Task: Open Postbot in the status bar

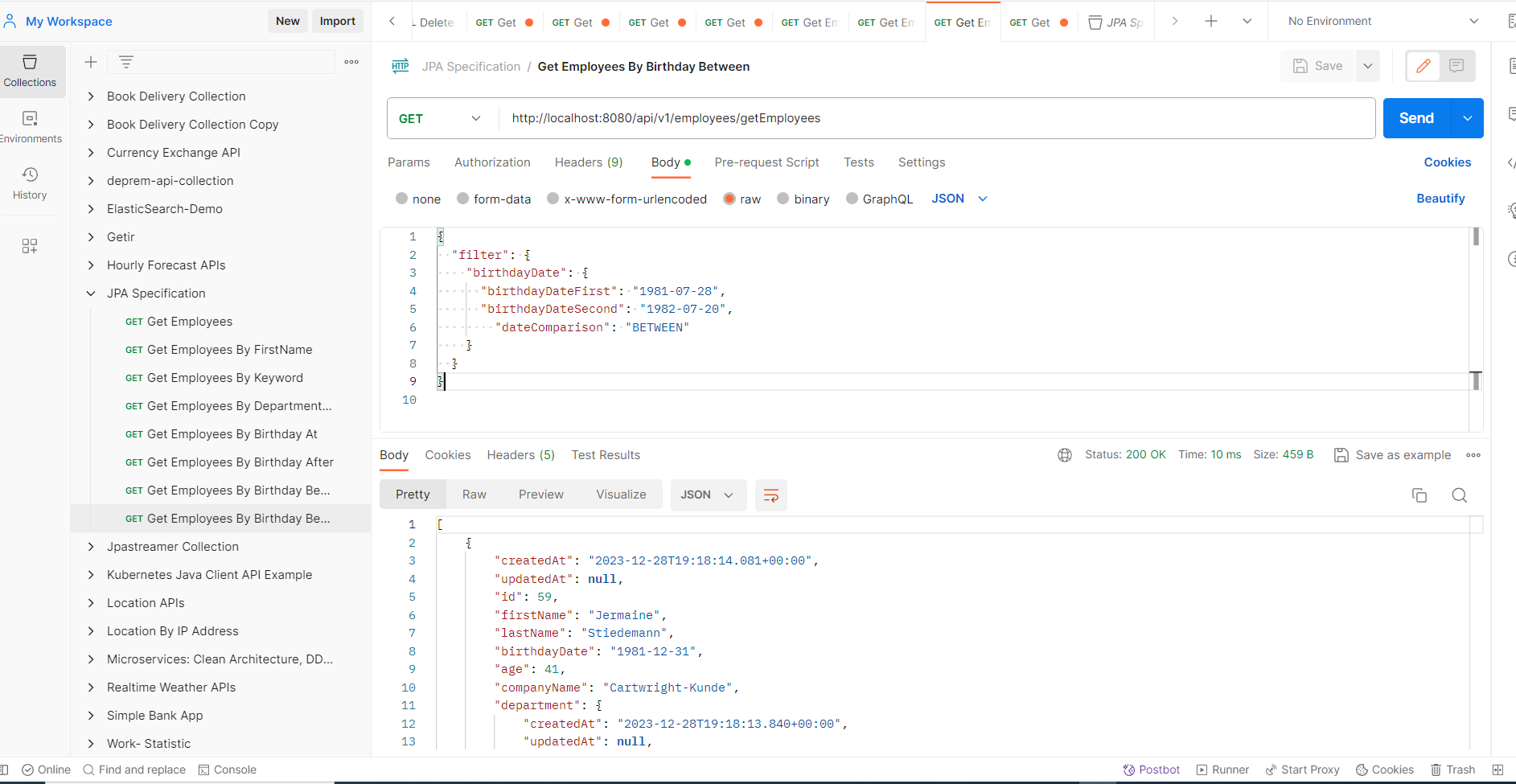Action: point(1151,770)
